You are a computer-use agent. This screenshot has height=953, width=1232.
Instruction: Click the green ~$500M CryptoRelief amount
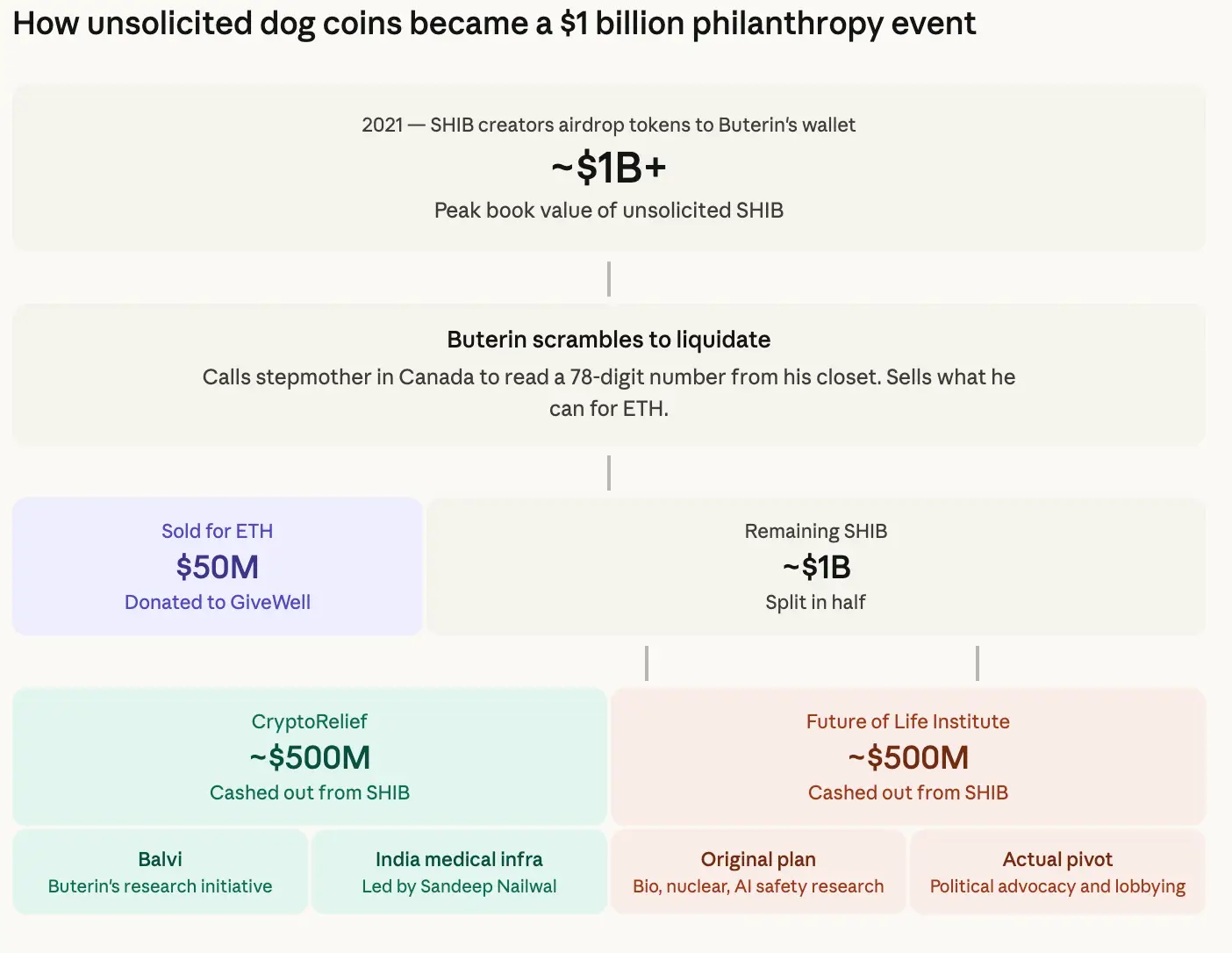click(x=309, y=757)
